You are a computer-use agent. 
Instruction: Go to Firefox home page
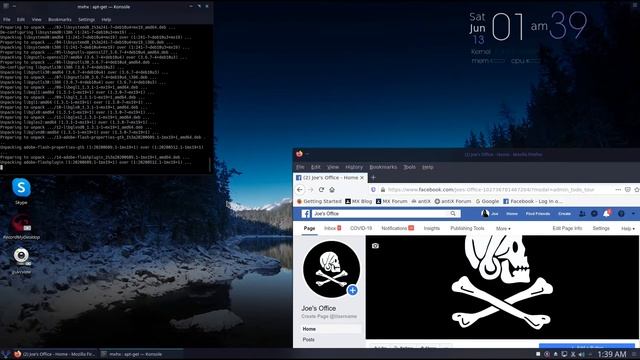332,189
